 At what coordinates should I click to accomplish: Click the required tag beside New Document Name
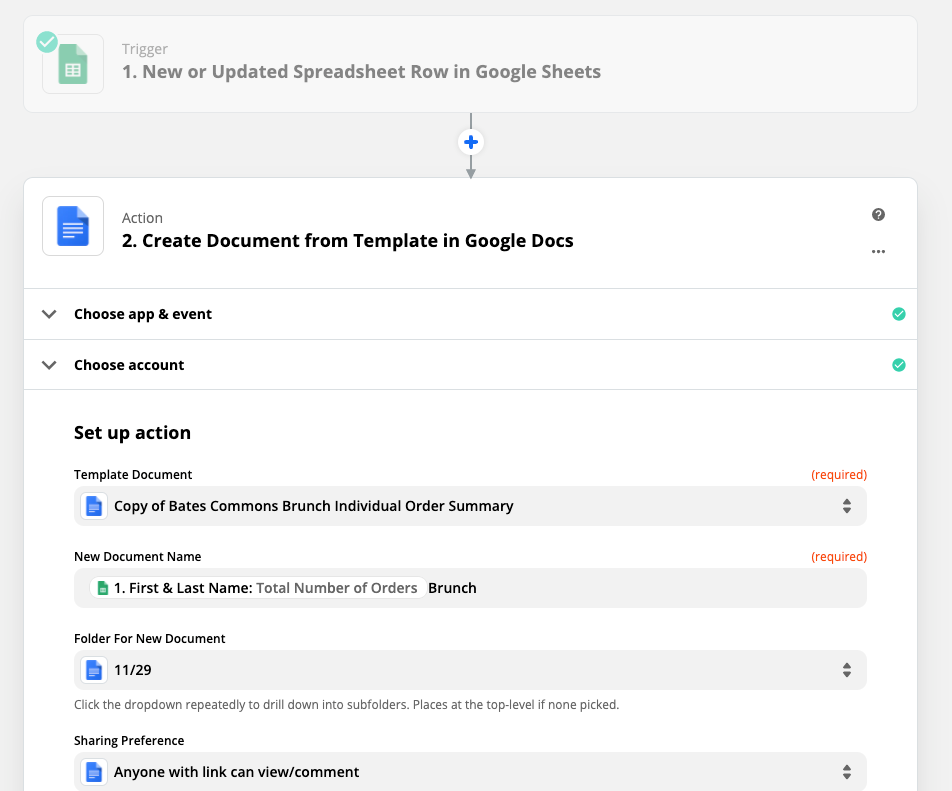838,557
